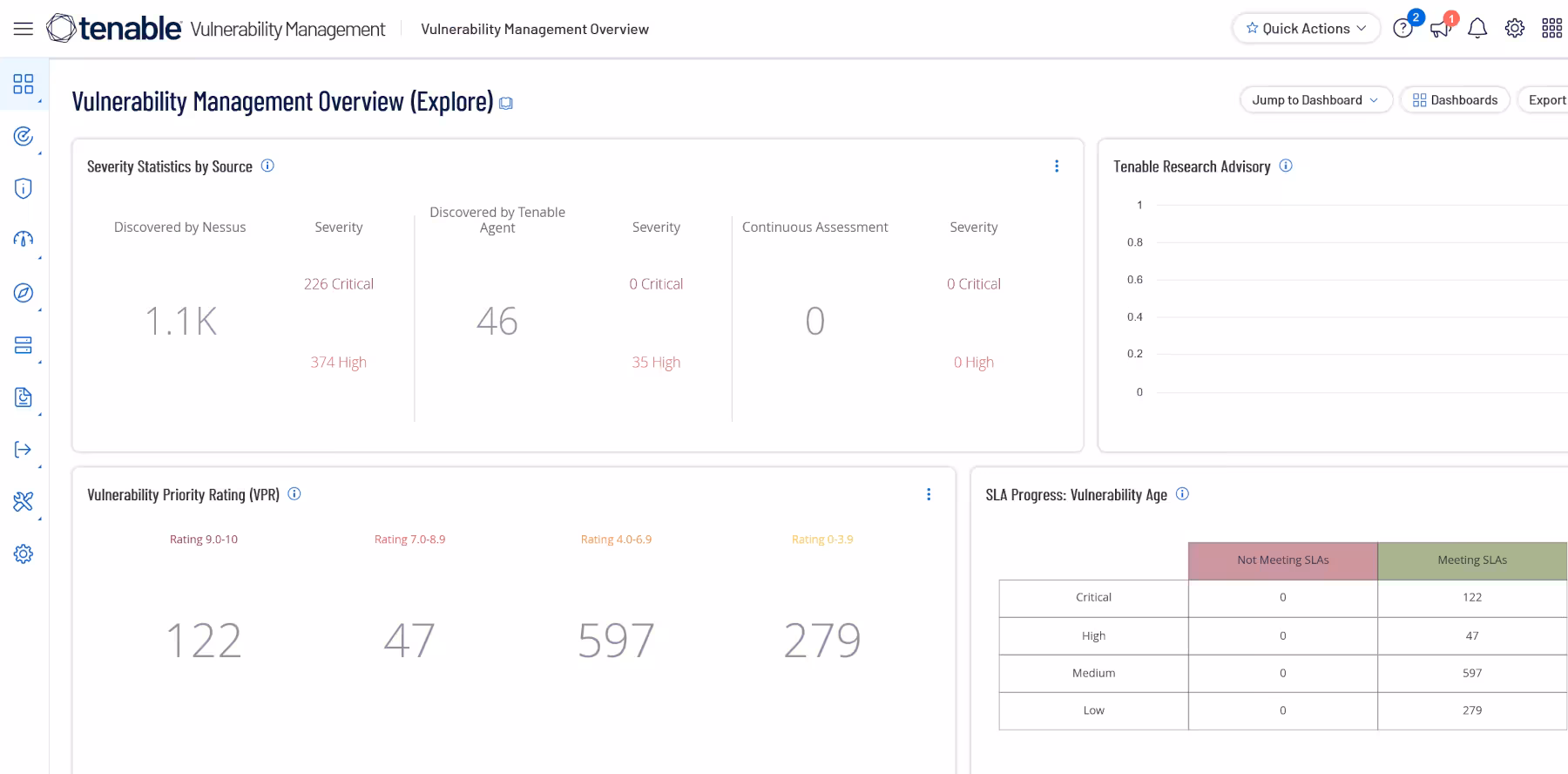Click the Meeting SLAs column header
1568x774 pixels.
(x=1472, y=560)
